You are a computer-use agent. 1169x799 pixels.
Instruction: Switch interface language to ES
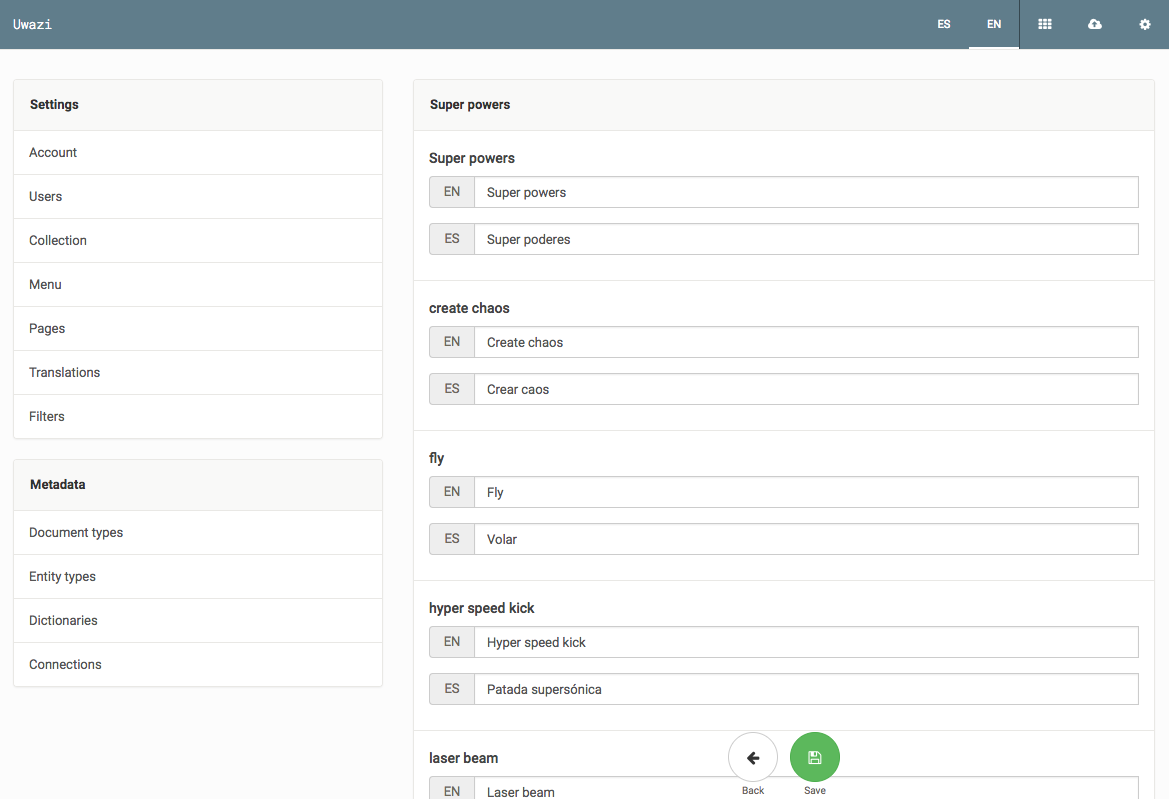(x=943, y=24)
